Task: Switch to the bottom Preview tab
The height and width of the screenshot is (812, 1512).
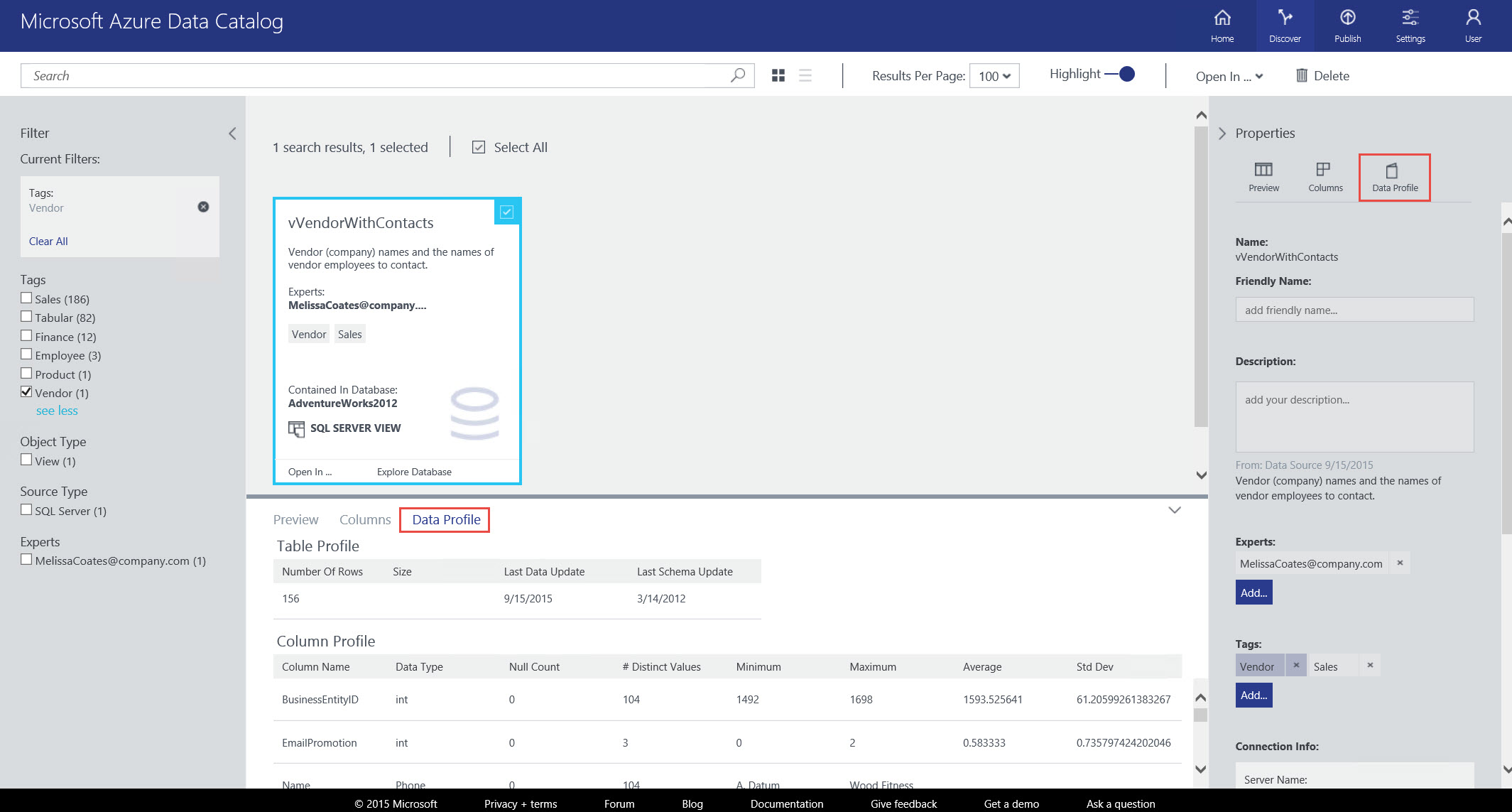Action: 295,519
